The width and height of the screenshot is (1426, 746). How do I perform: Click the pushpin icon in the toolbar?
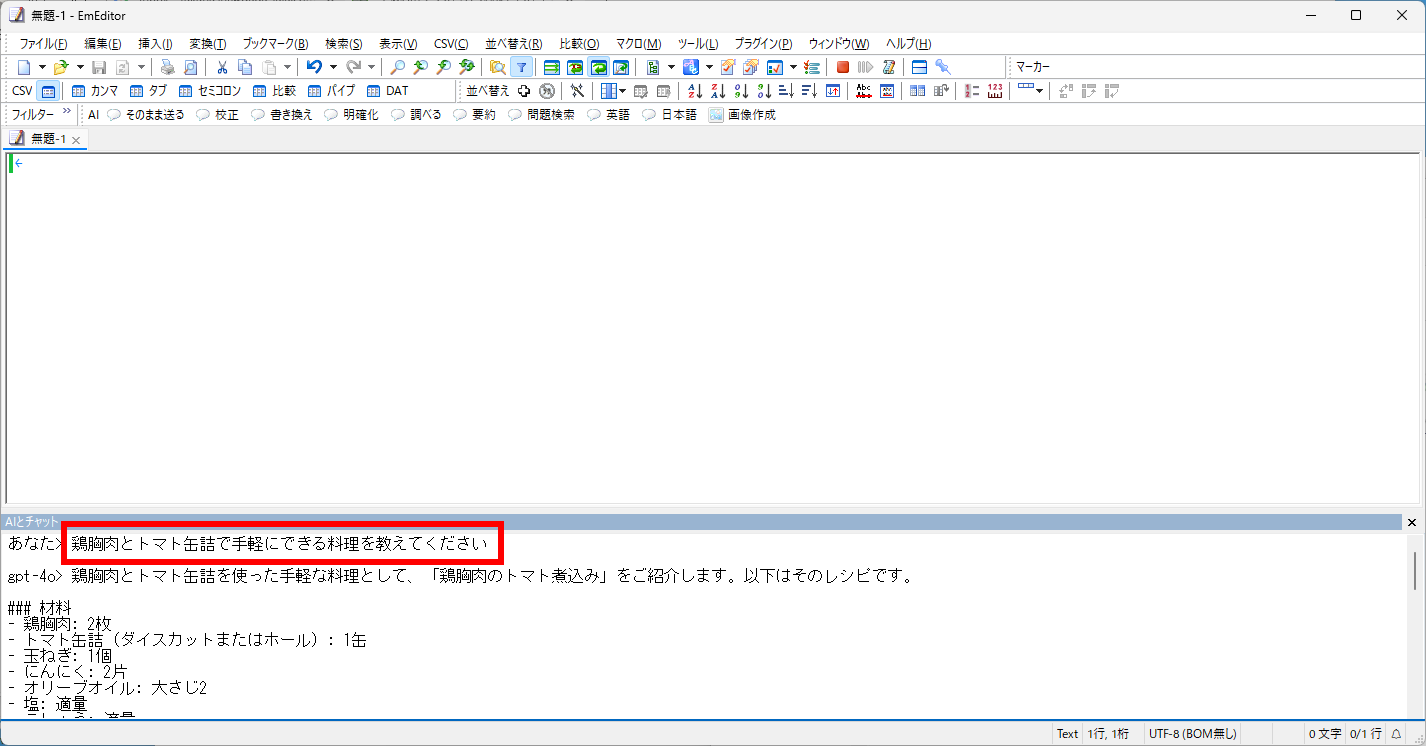(x=942, y=67)
